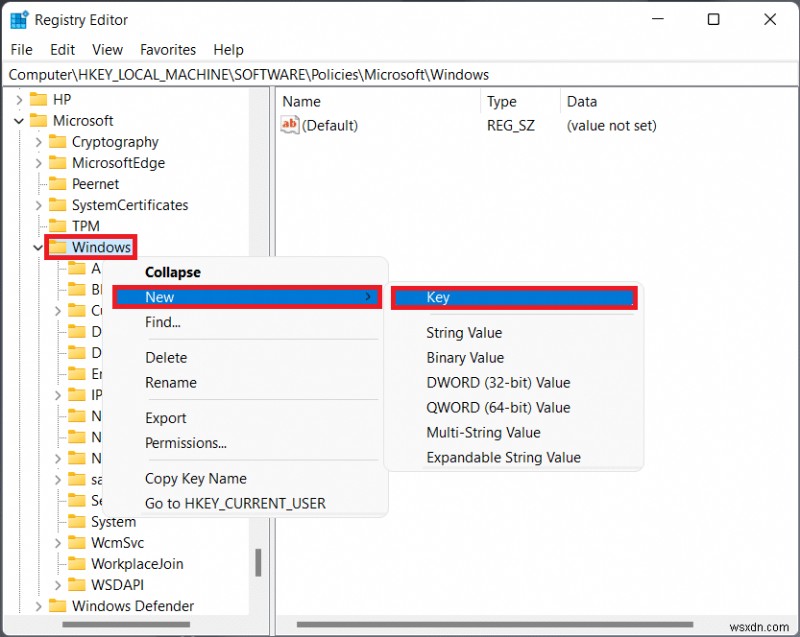Expand the HP key
Screen dimensions: 800x637
tap(19, 99)
